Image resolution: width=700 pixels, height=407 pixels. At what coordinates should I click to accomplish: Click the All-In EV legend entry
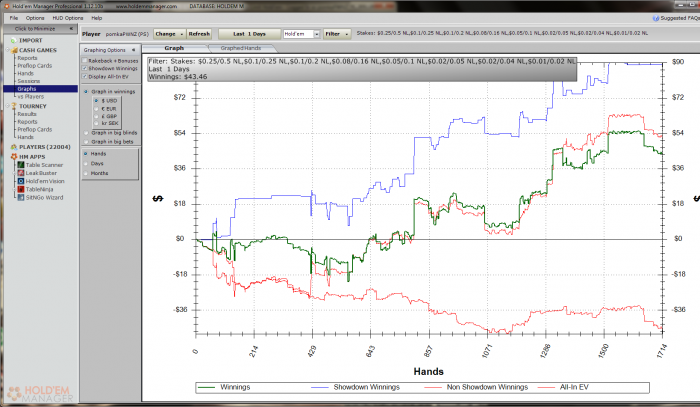click(563, 387)
